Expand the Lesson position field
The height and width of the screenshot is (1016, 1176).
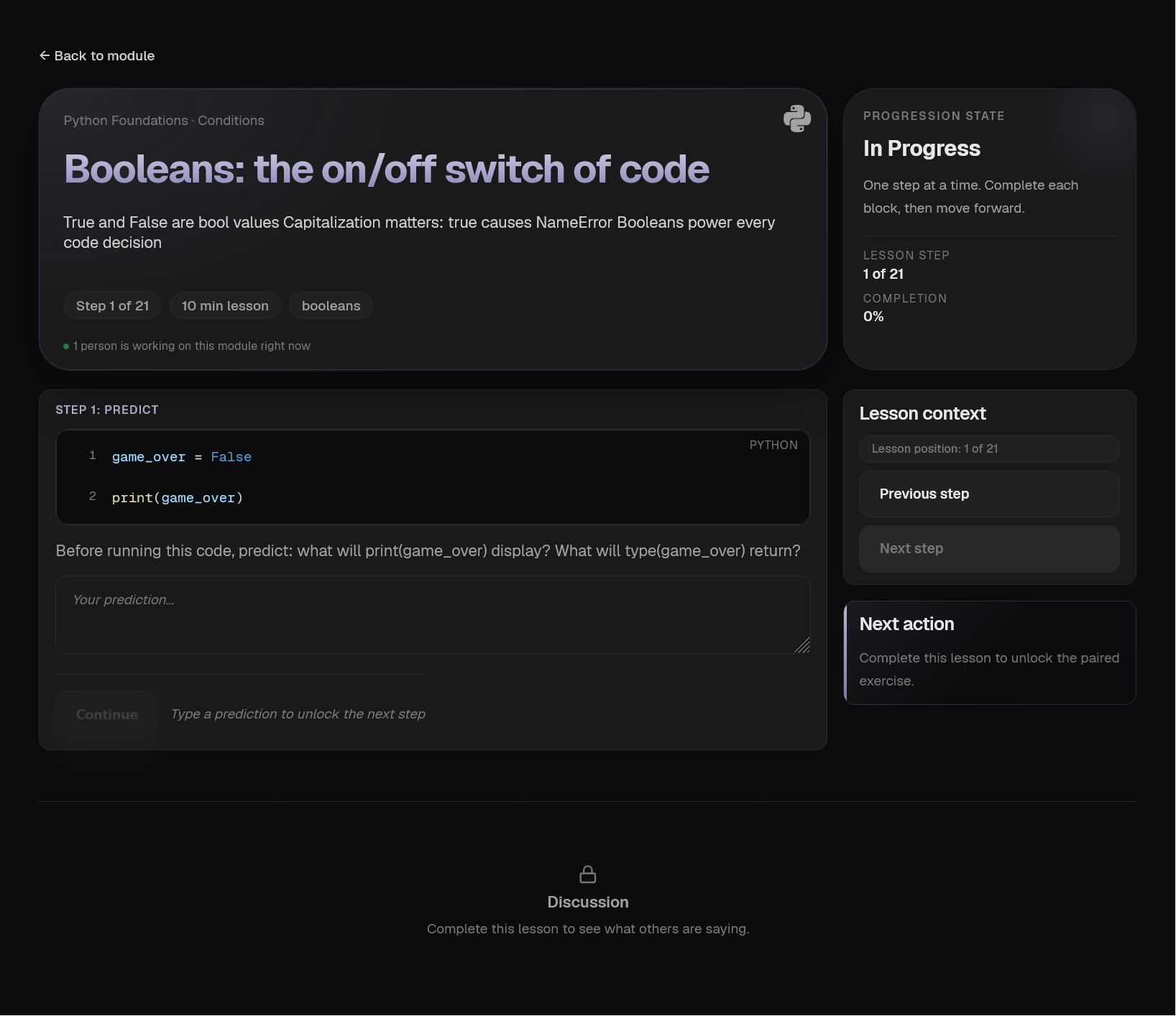tap(989, 448)
